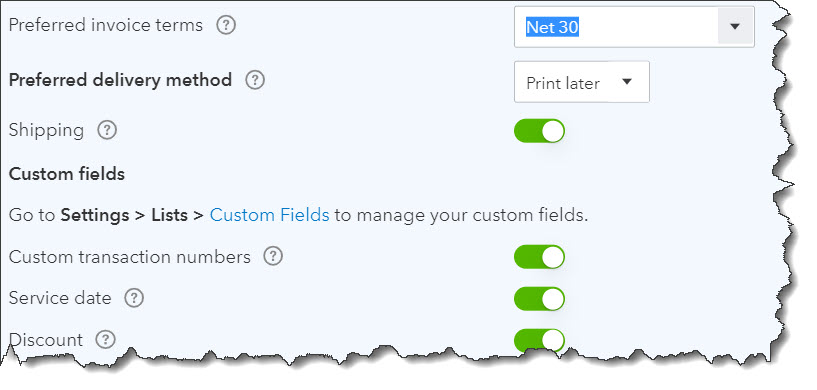This screenshot has width=817, height=390.
Task: Click the bold Settings > Lists text
Action: (124, 215)
